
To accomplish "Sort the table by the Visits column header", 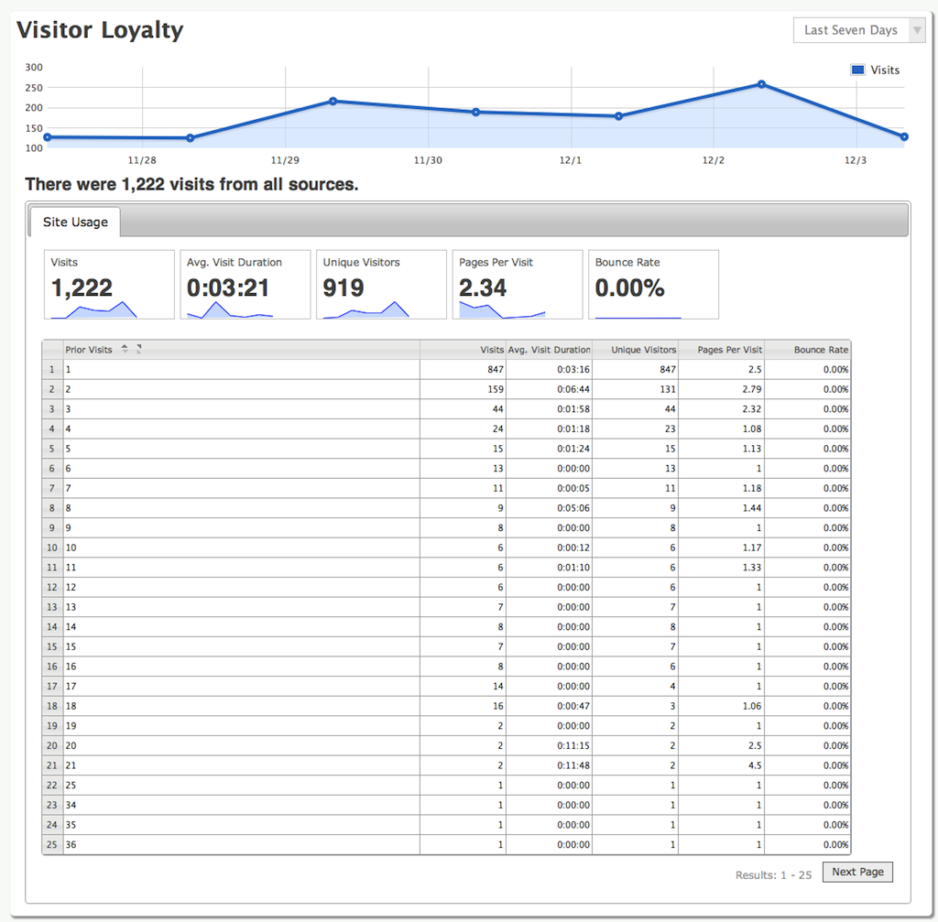I will click(490, 349).
